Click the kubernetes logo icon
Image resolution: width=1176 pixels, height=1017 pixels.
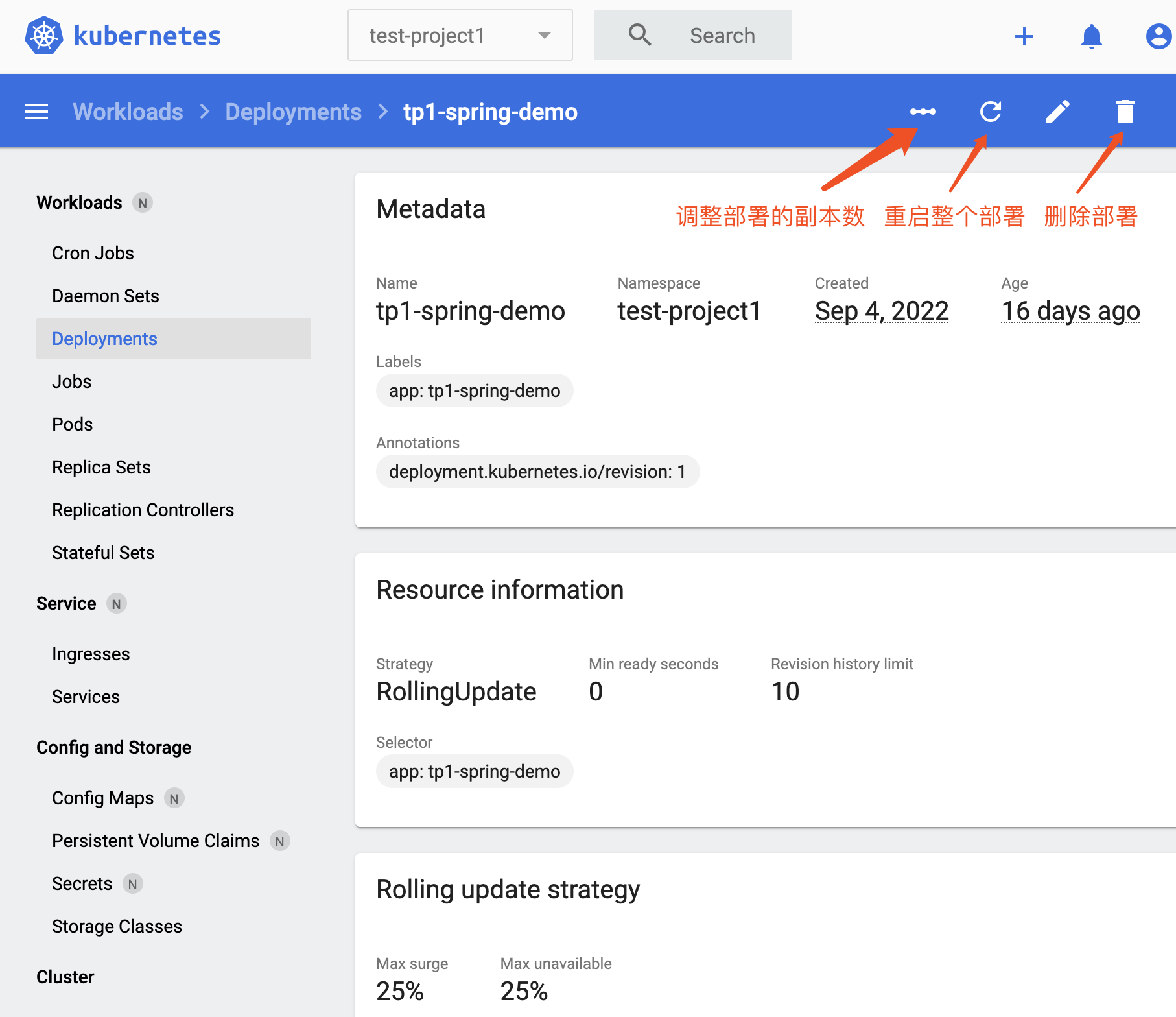[x=43, y=35]
